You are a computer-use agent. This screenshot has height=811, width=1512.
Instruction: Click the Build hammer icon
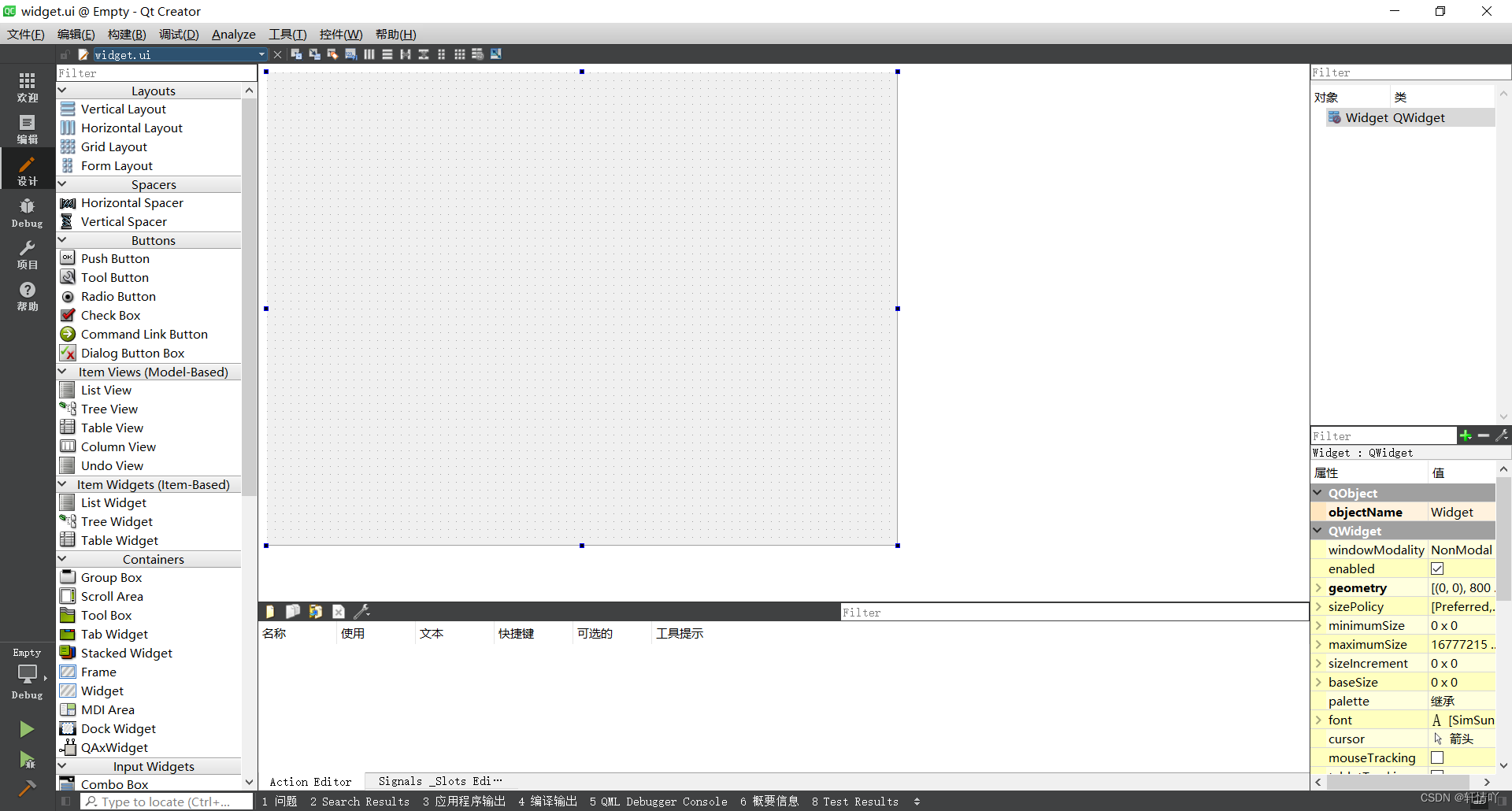(27, 787)
